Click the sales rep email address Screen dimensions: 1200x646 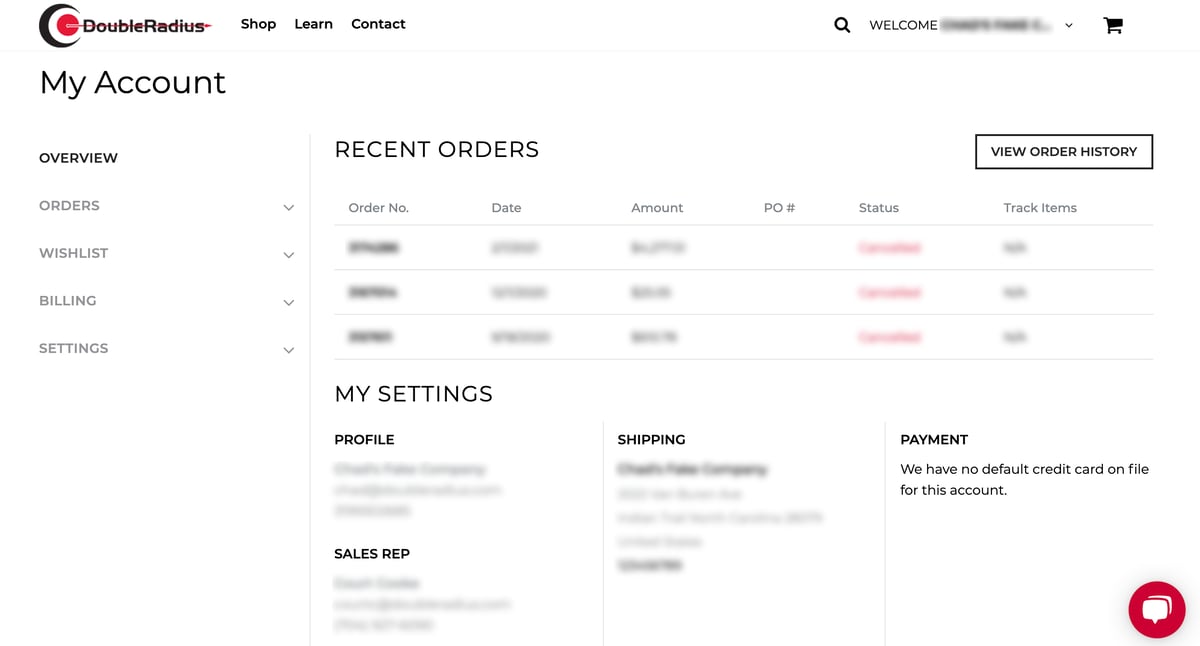pyautogui.click(x=423, y=604)
